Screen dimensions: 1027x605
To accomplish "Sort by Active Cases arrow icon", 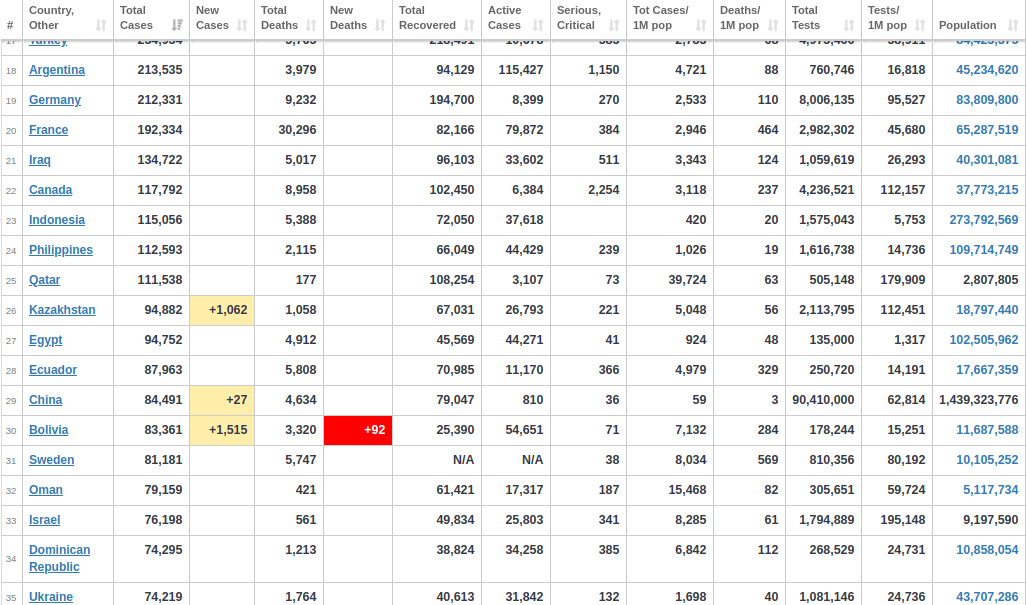I will coord(538,26).
